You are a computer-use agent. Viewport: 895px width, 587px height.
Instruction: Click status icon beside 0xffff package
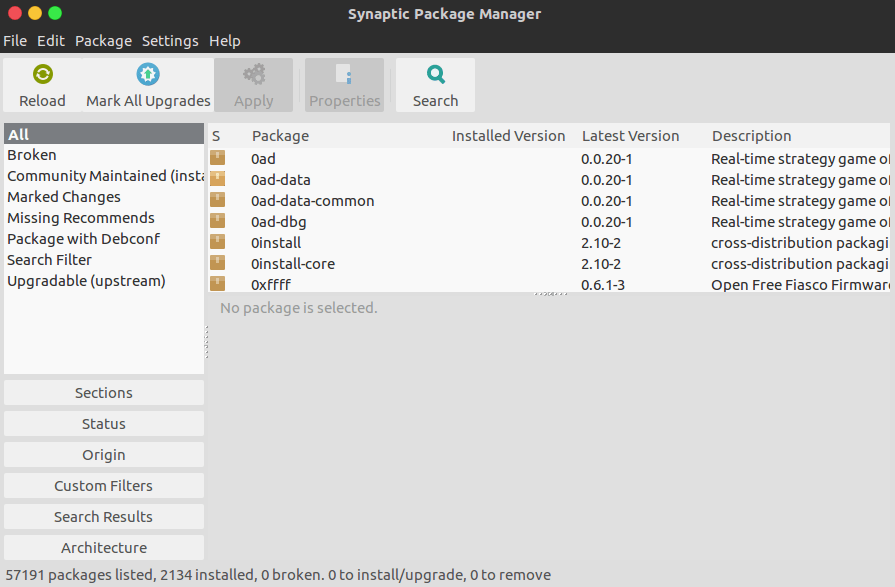click(217, 284)
